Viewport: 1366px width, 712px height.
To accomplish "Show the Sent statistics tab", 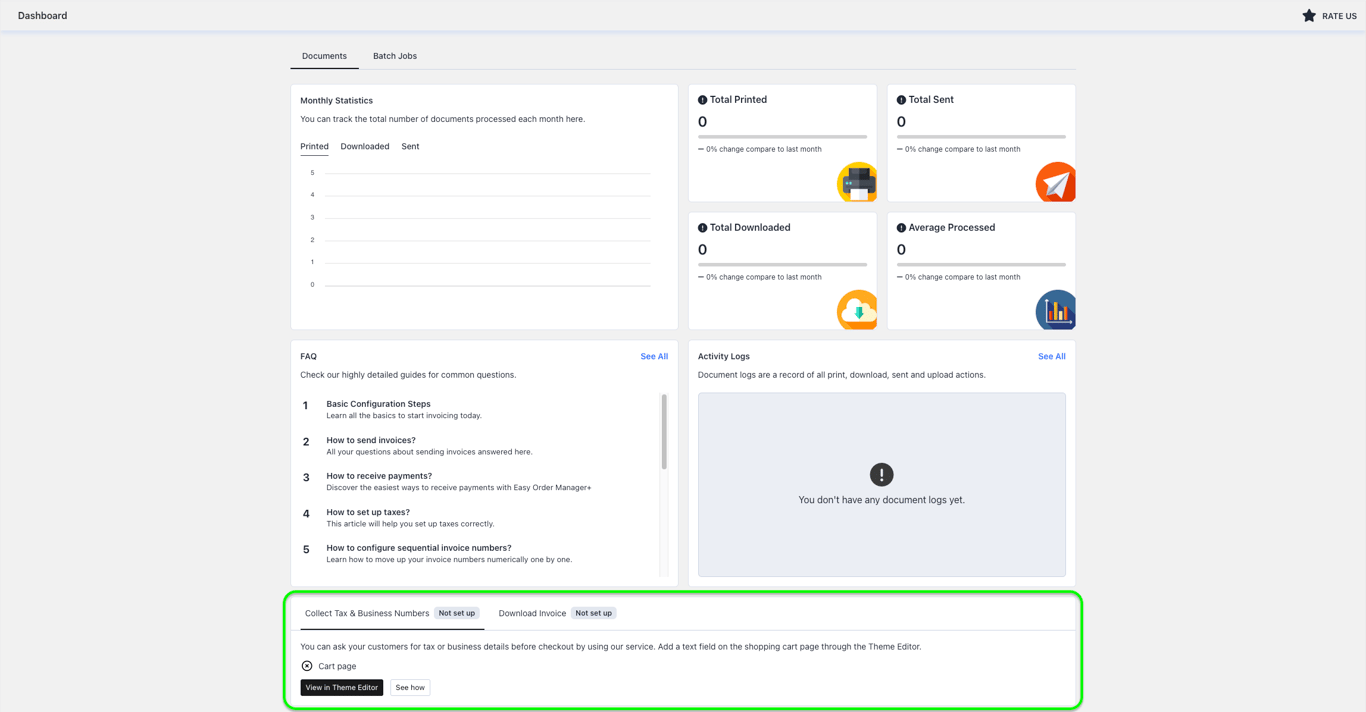I will [410, 146].
